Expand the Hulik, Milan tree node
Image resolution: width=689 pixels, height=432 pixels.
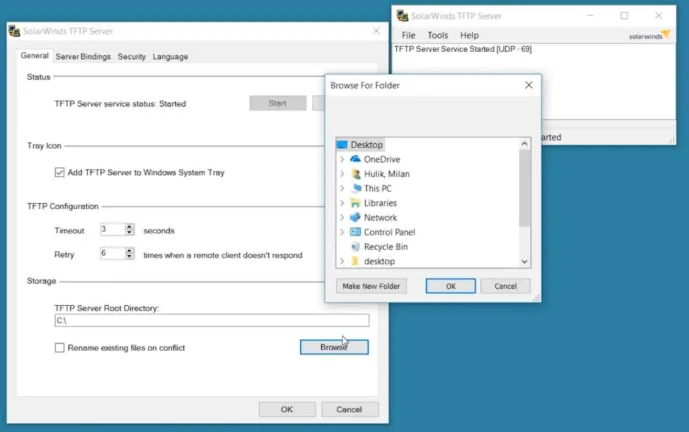pos(342,174)
